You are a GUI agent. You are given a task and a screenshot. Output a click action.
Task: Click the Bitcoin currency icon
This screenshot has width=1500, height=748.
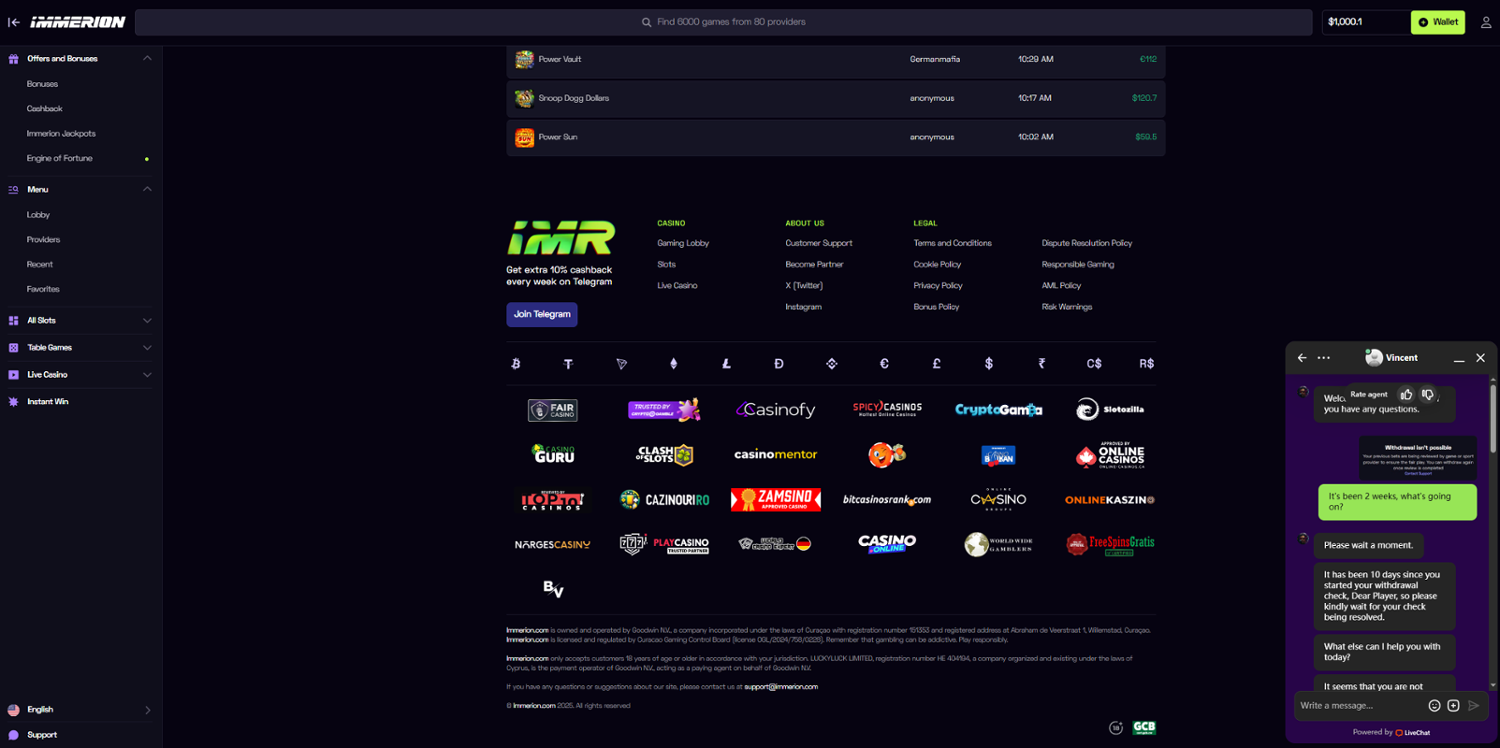[516, 364]
